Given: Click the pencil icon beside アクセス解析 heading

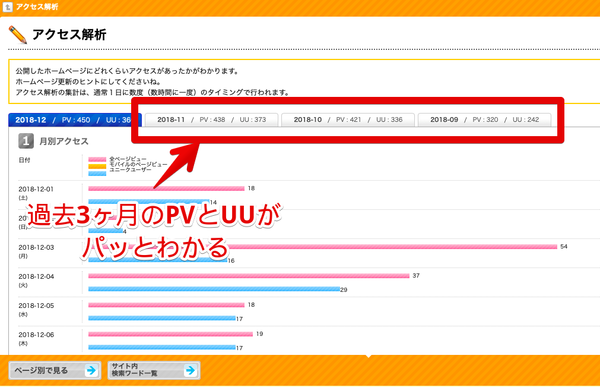Looking at the screenshot, I should click(x=18, y=35).
